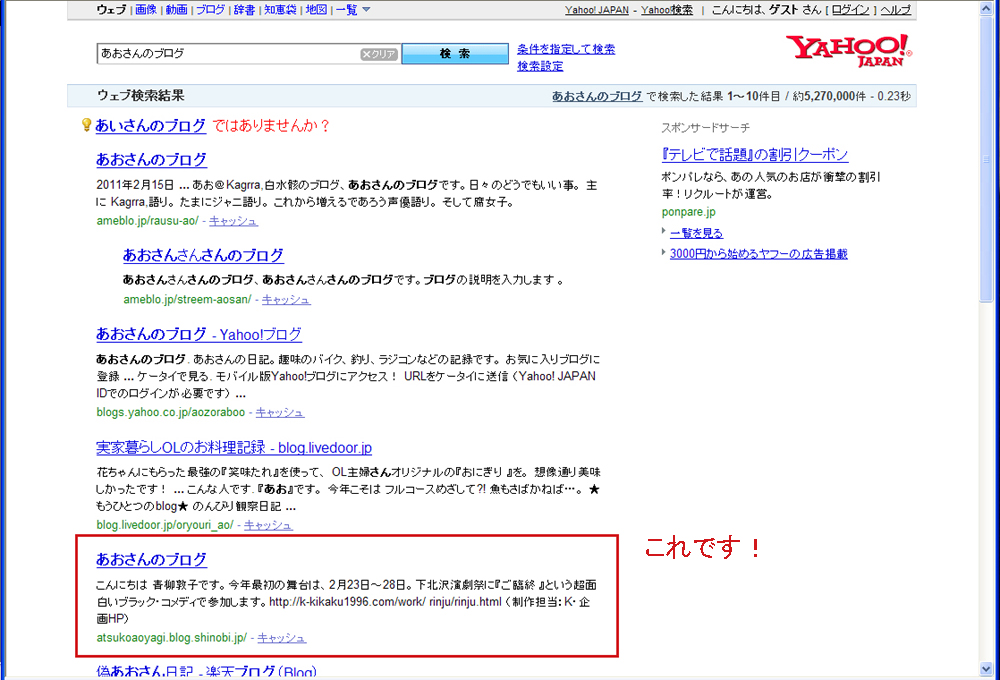Open first result あおさんのブログ on ameblo

click(x=152, y=159)
